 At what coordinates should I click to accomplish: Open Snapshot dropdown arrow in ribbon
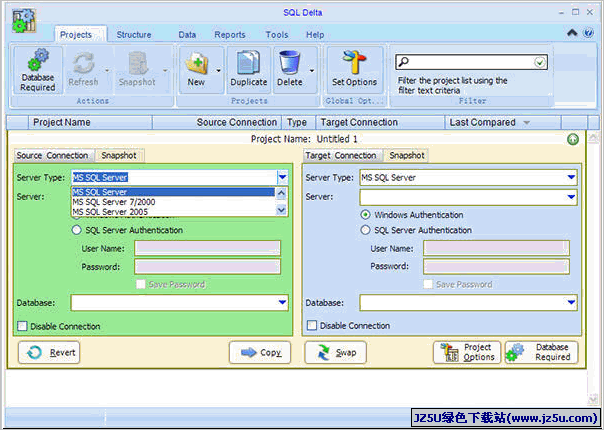(x=165, y=71)
